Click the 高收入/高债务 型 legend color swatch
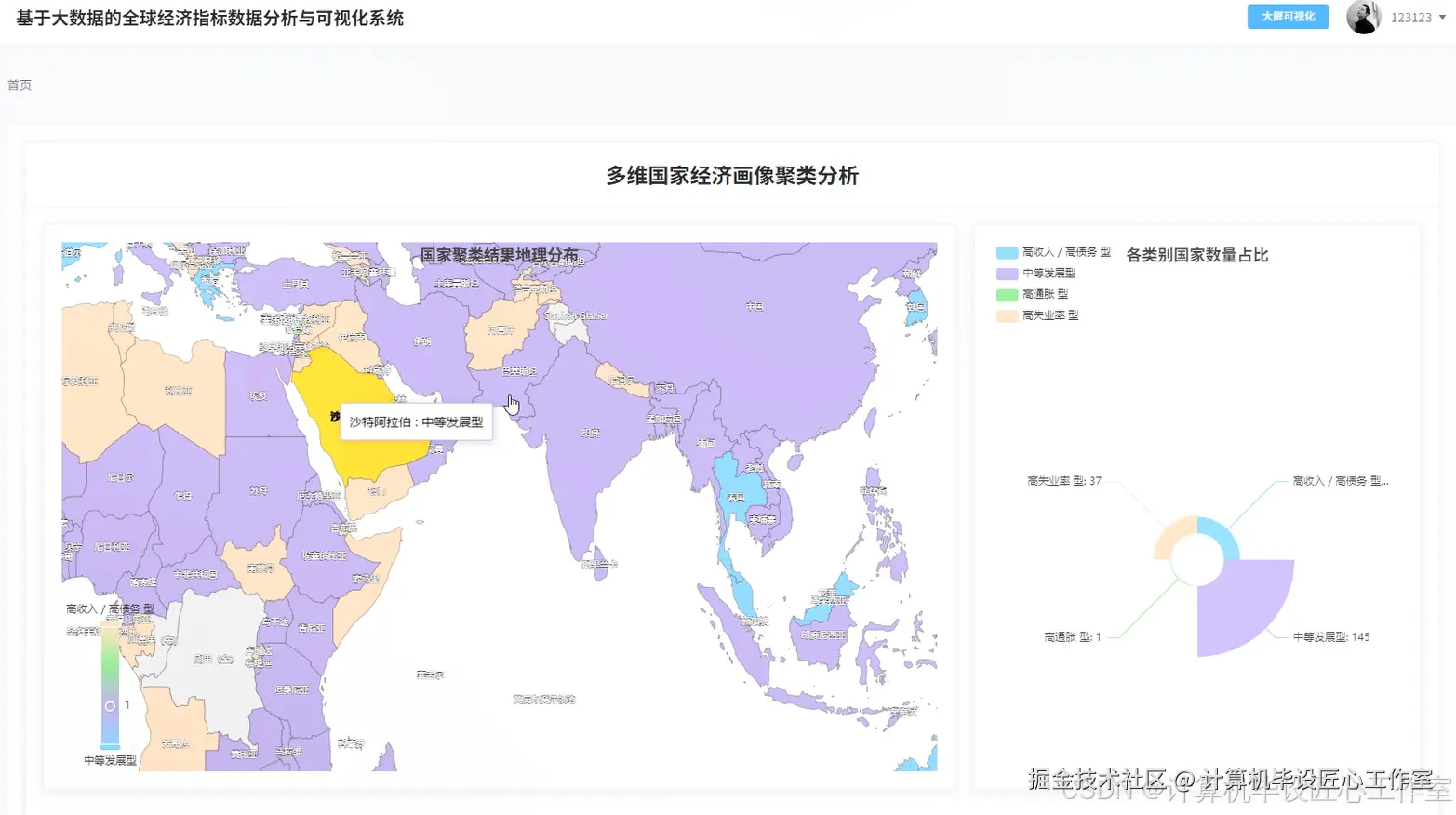Image resolution: width=1456 pixels, height=815 pixels. [1008, 251]
